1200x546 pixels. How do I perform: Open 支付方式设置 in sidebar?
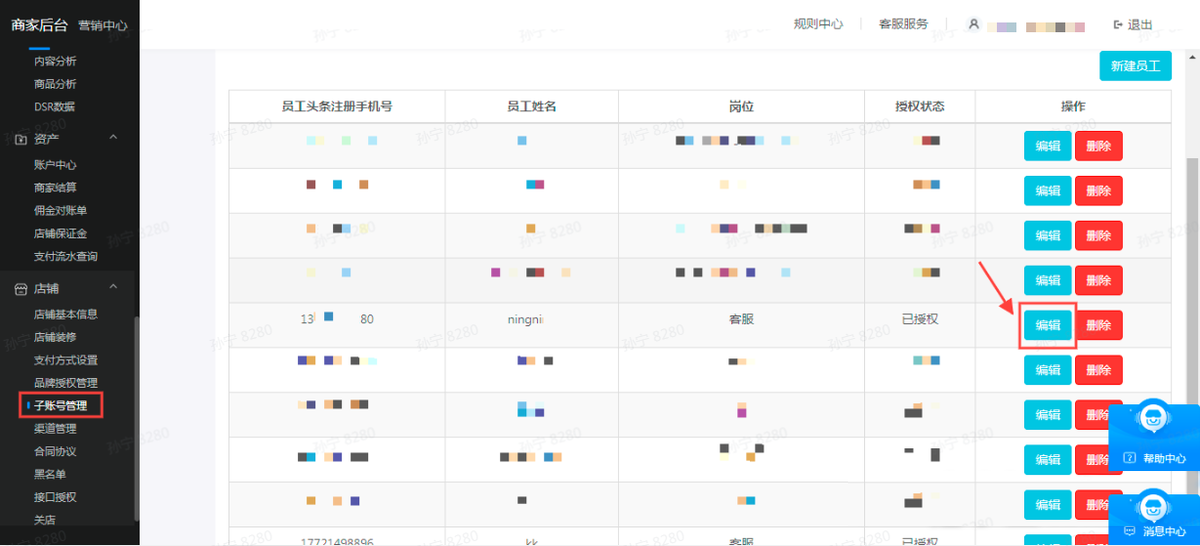coord(65,360)
